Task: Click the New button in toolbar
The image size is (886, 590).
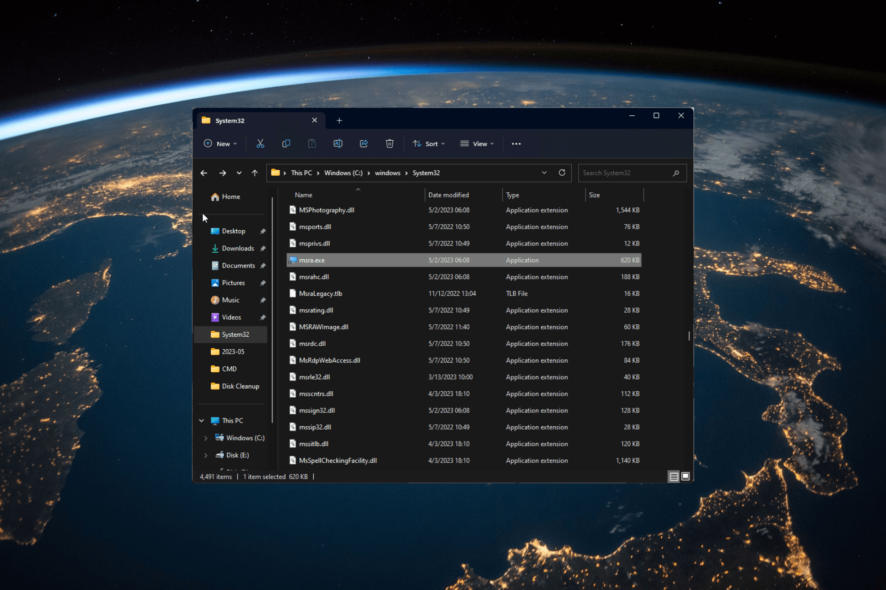Action: click(x=220, y=144)
